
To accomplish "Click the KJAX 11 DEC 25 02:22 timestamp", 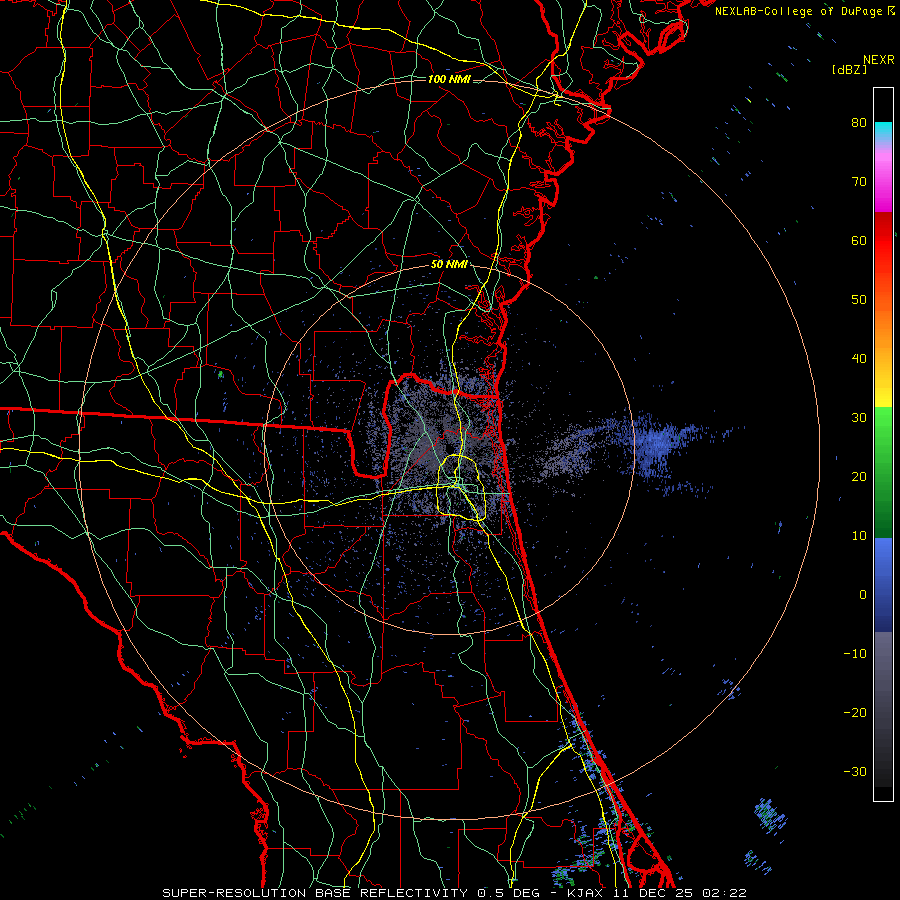I will [x=657, y=893].
